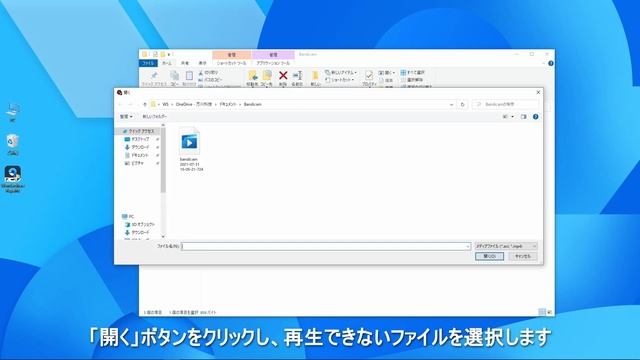Click Documents (ドキュメント) segment in address path
Screen dimensions: 640x360
click(228, 104)
